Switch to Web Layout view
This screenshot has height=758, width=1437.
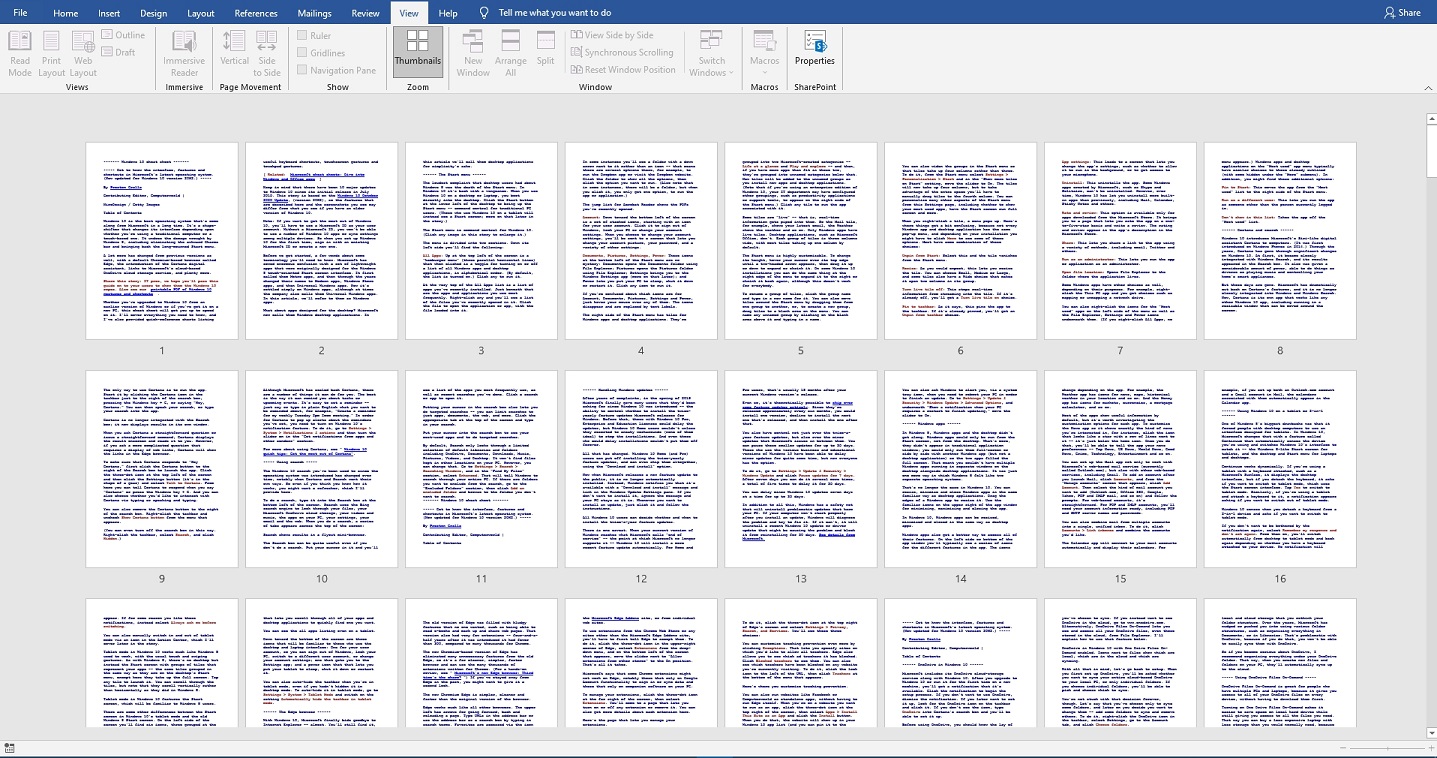point(83,53)
